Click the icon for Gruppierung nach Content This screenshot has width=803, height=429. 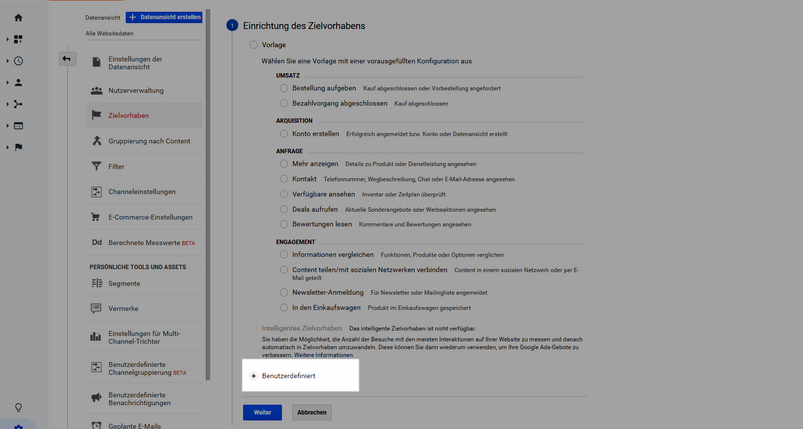(x=96, y=141)
